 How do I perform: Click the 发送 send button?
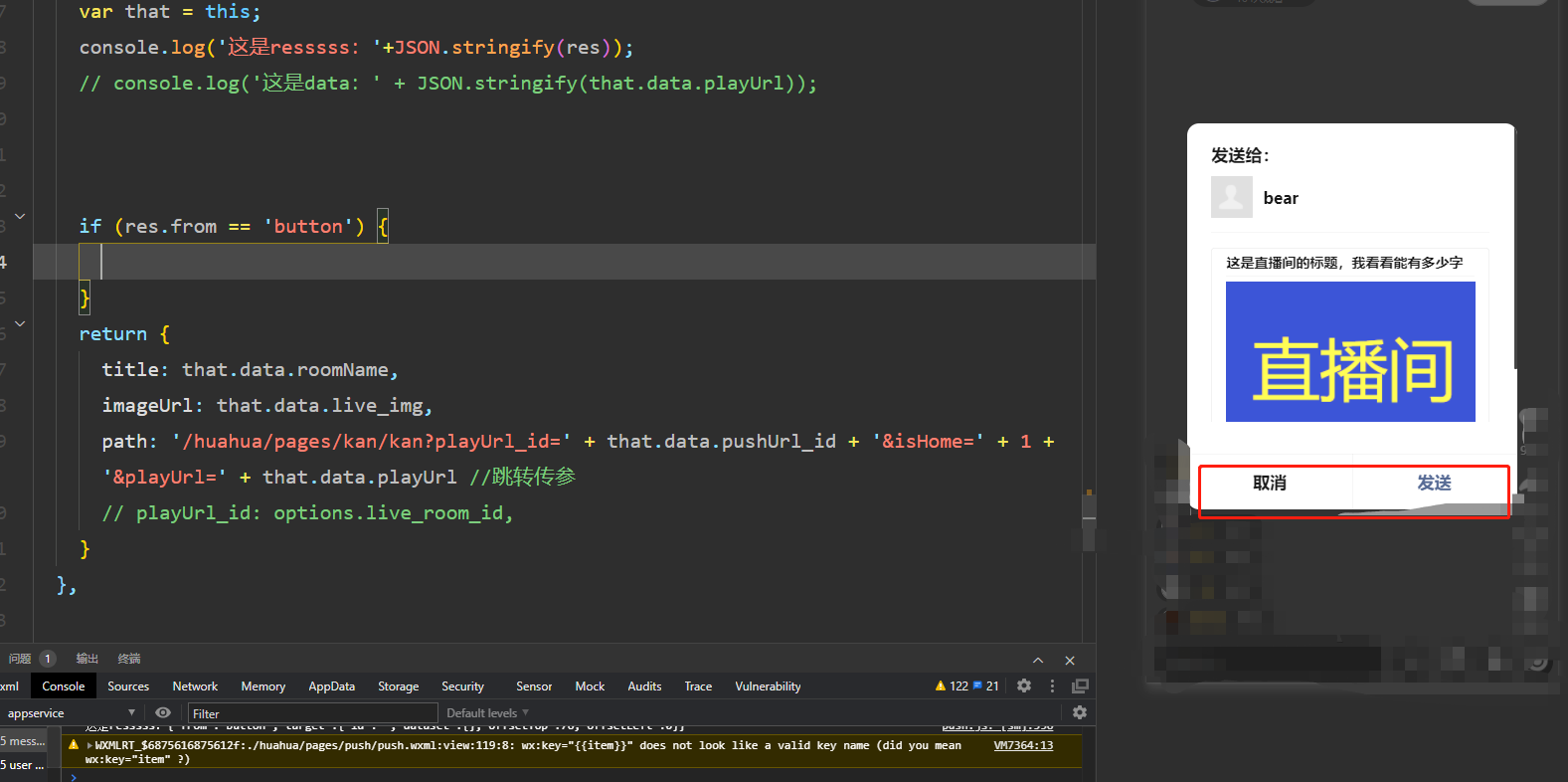click(1434, 484)
